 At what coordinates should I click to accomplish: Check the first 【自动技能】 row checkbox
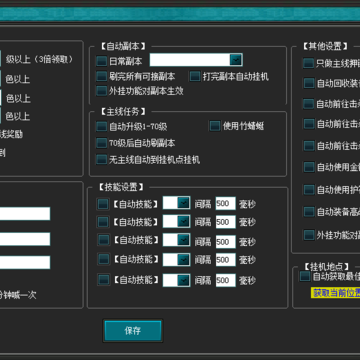(103, 204)
